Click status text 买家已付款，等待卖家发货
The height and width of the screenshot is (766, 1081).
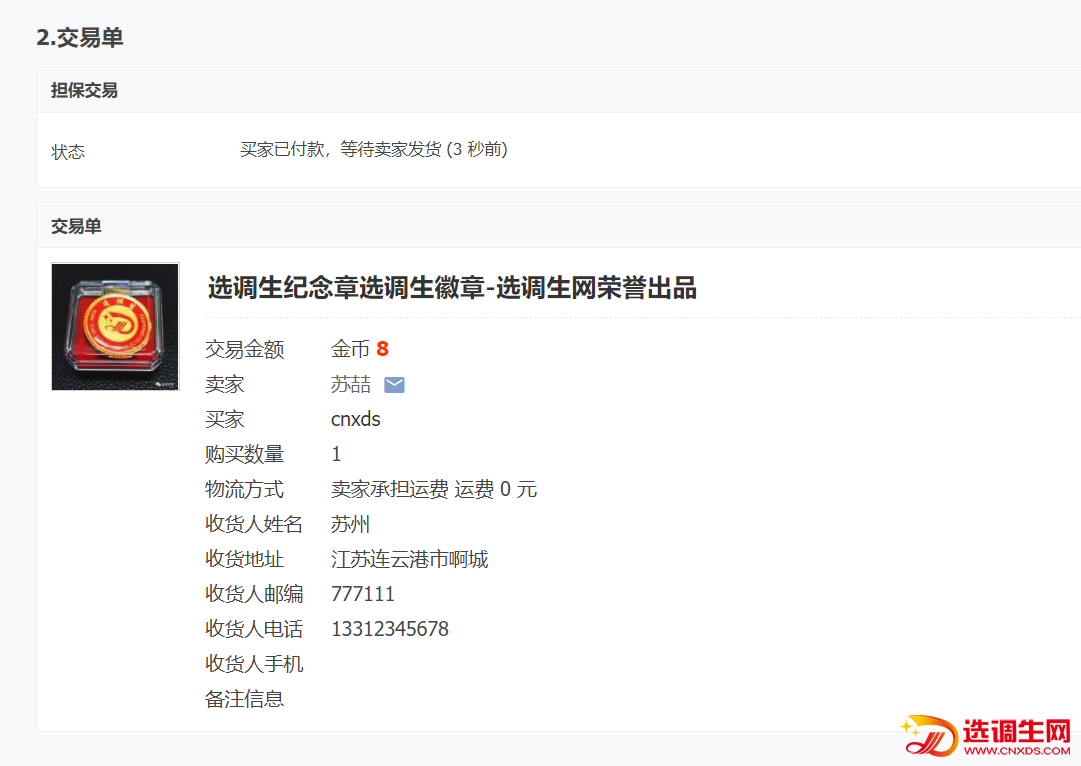coord(341,149)
